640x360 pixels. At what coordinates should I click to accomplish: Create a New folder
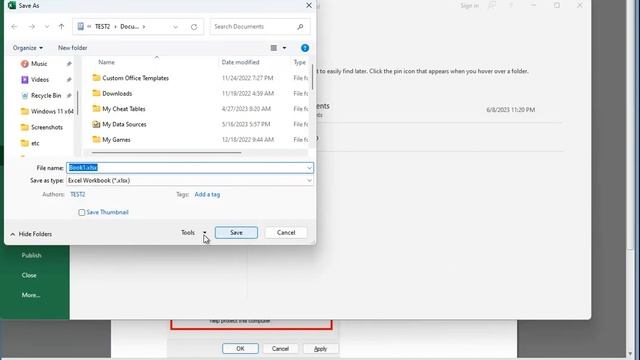point(73,48)
